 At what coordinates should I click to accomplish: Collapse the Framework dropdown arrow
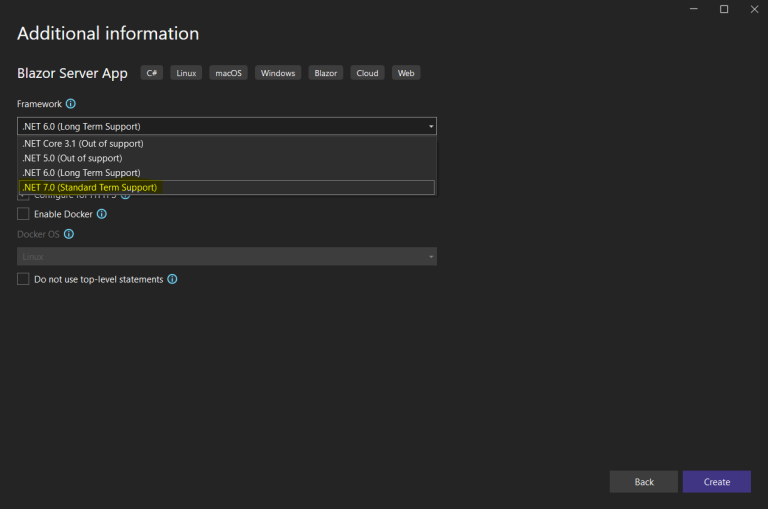point(431,127)
